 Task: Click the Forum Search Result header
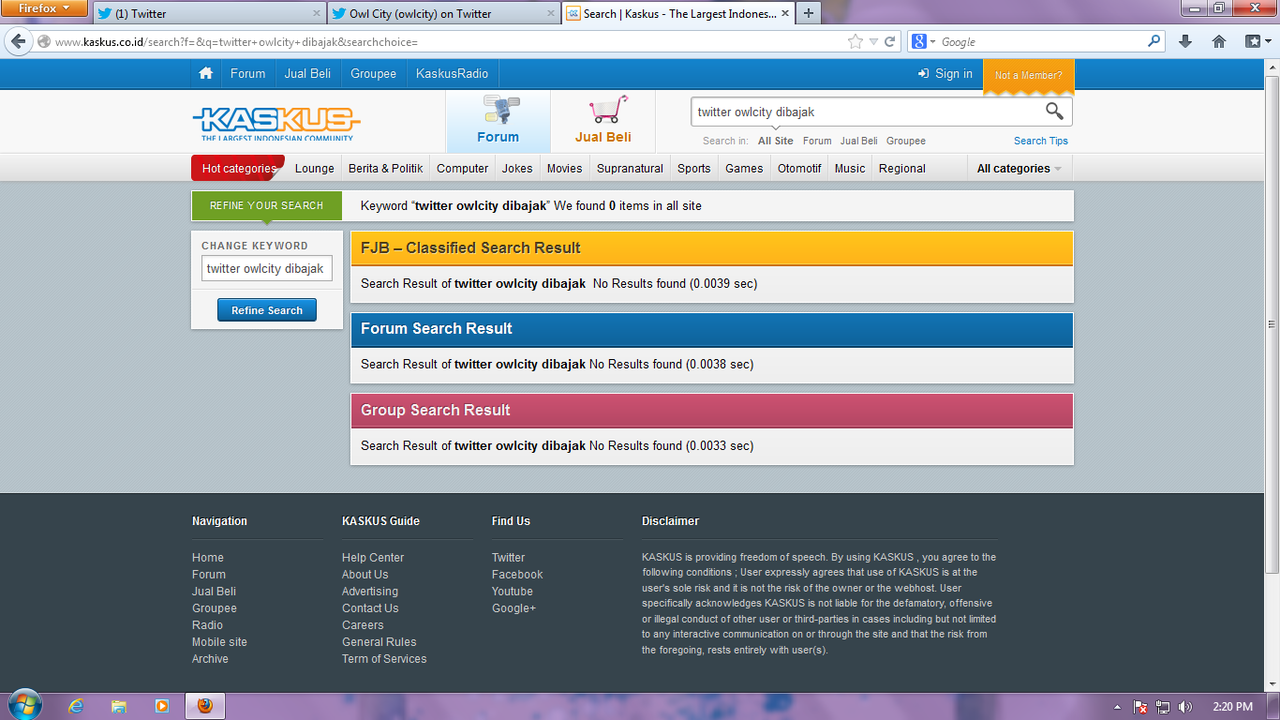712,329
